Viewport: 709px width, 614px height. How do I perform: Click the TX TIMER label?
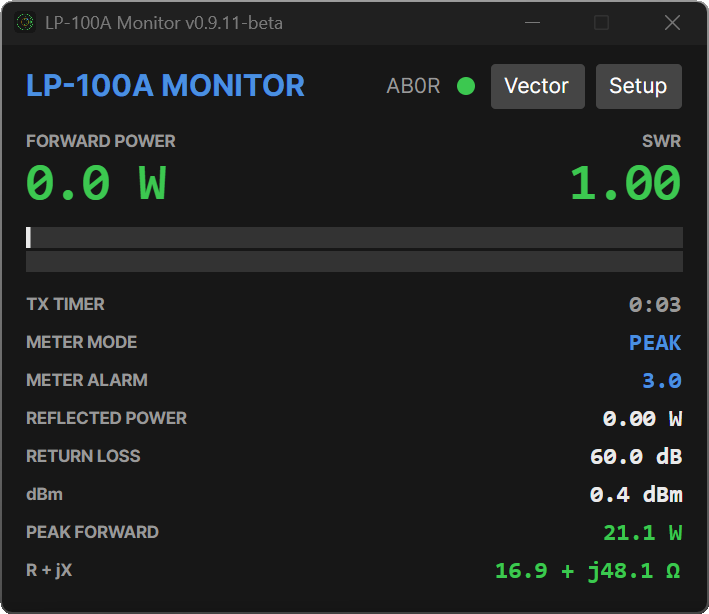click(65, 304)
